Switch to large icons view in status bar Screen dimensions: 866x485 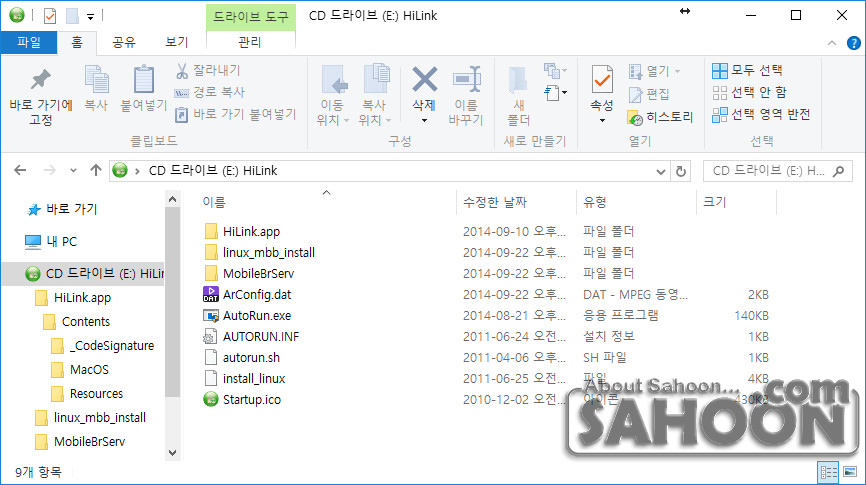pyautogui.click(x=850, y=472)
